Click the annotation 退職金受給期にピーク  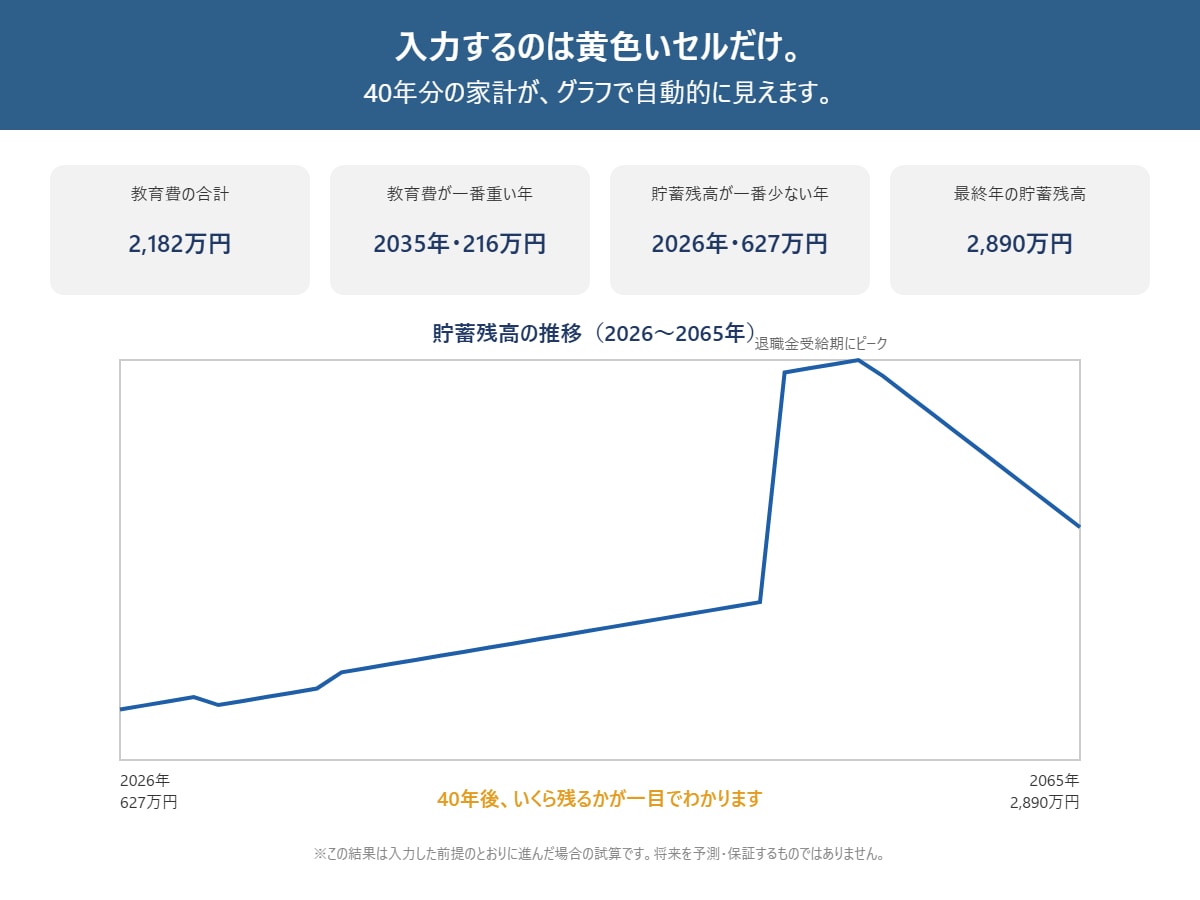coord(821,343)
